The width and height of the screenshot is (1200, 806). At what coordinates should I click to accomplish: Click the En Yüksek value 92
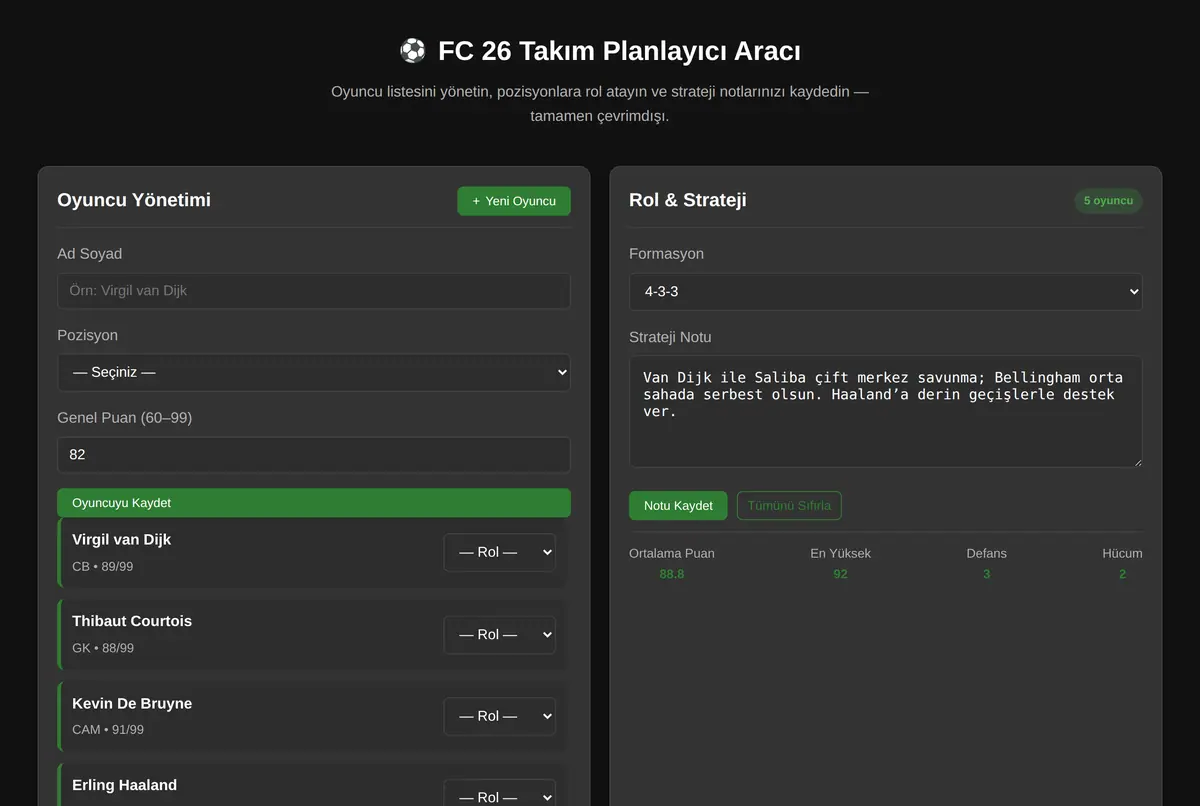tap(840, 574)
